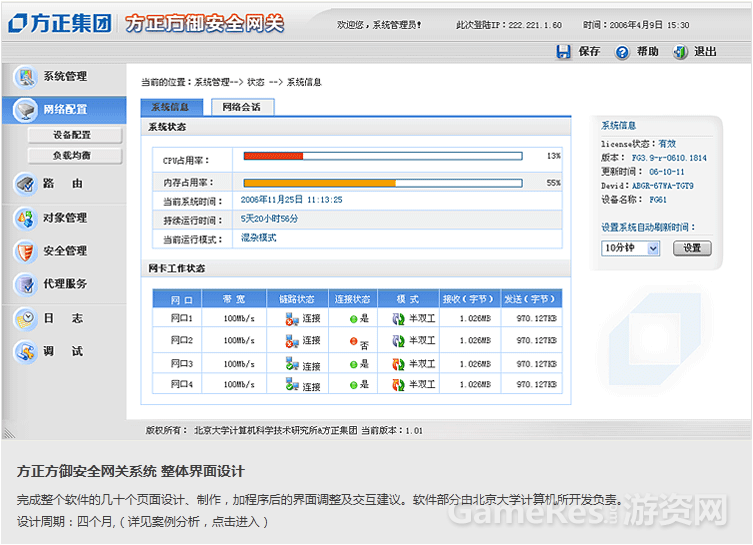This screenshot has height=545, width=753.
Task: Open the 系统管理 menu label
Action: pyautogui.click(x=65, y=76)
